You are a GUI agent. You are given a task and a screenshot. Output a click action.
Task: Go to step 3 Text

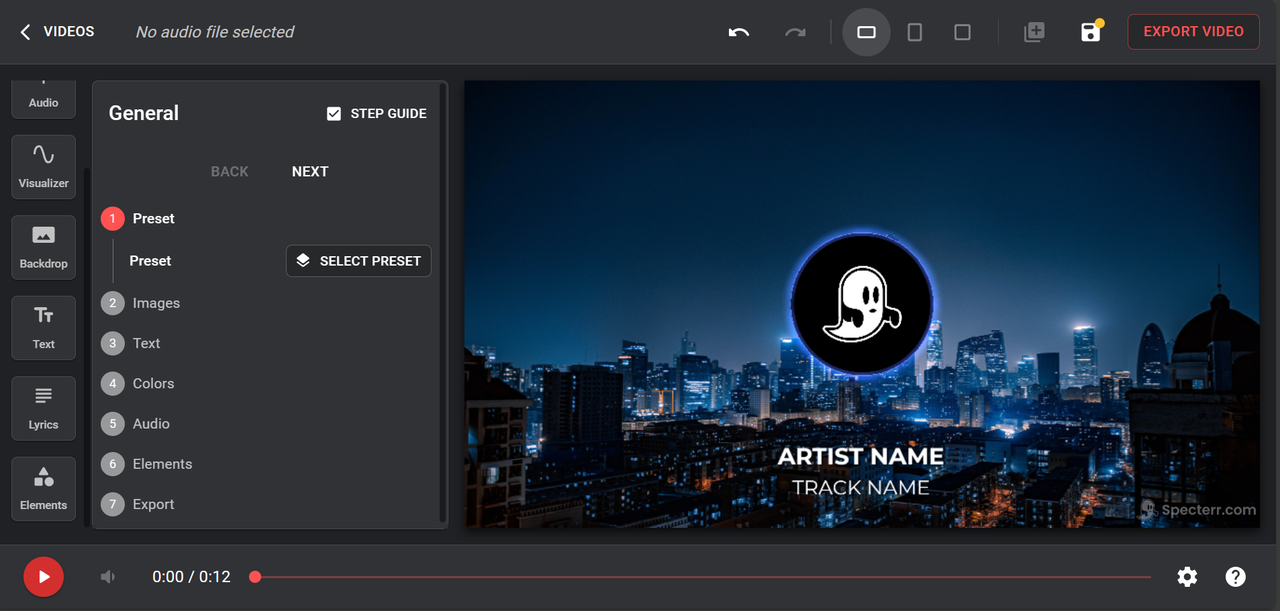pyautogui.click(x=131, y=343)
